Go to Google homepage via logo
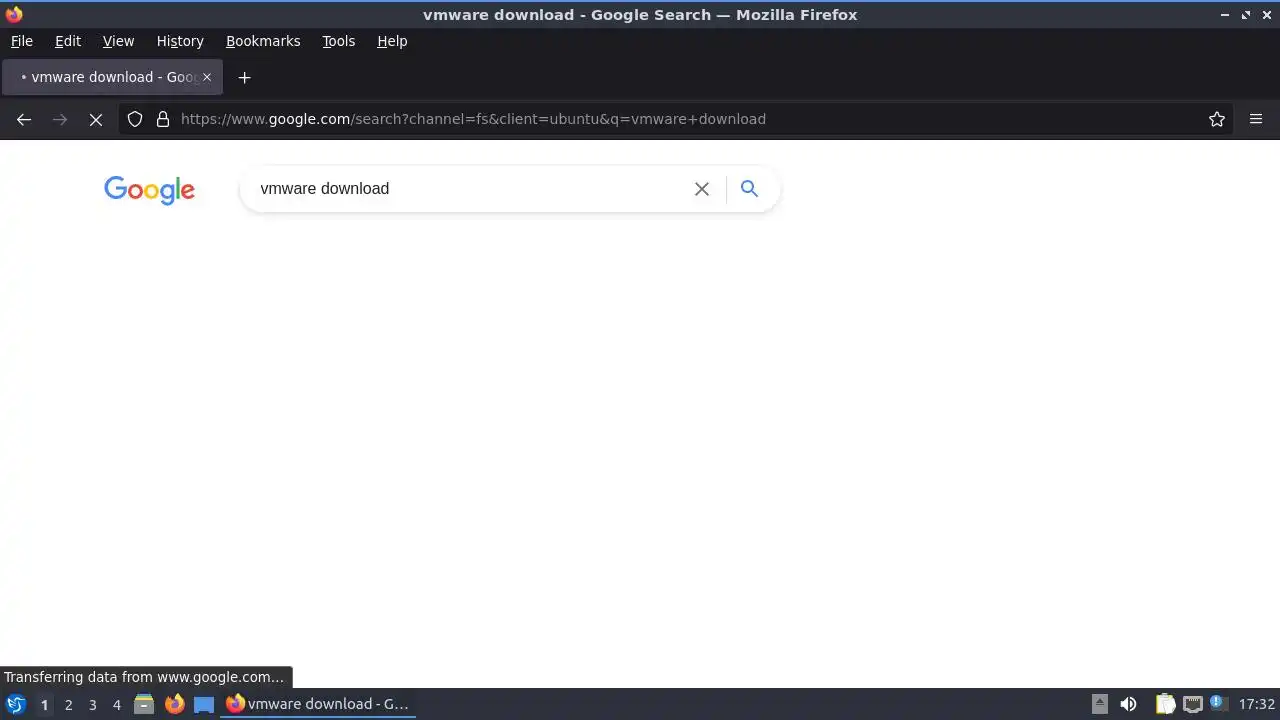 [x=149, y=190]
